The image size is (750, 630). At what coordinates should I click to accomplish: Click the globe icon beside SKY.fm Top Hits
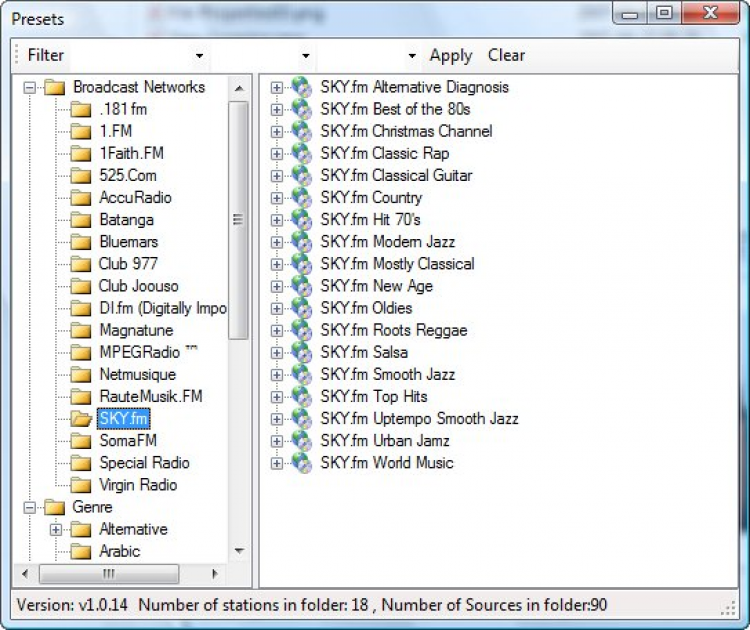pos(302,397)
